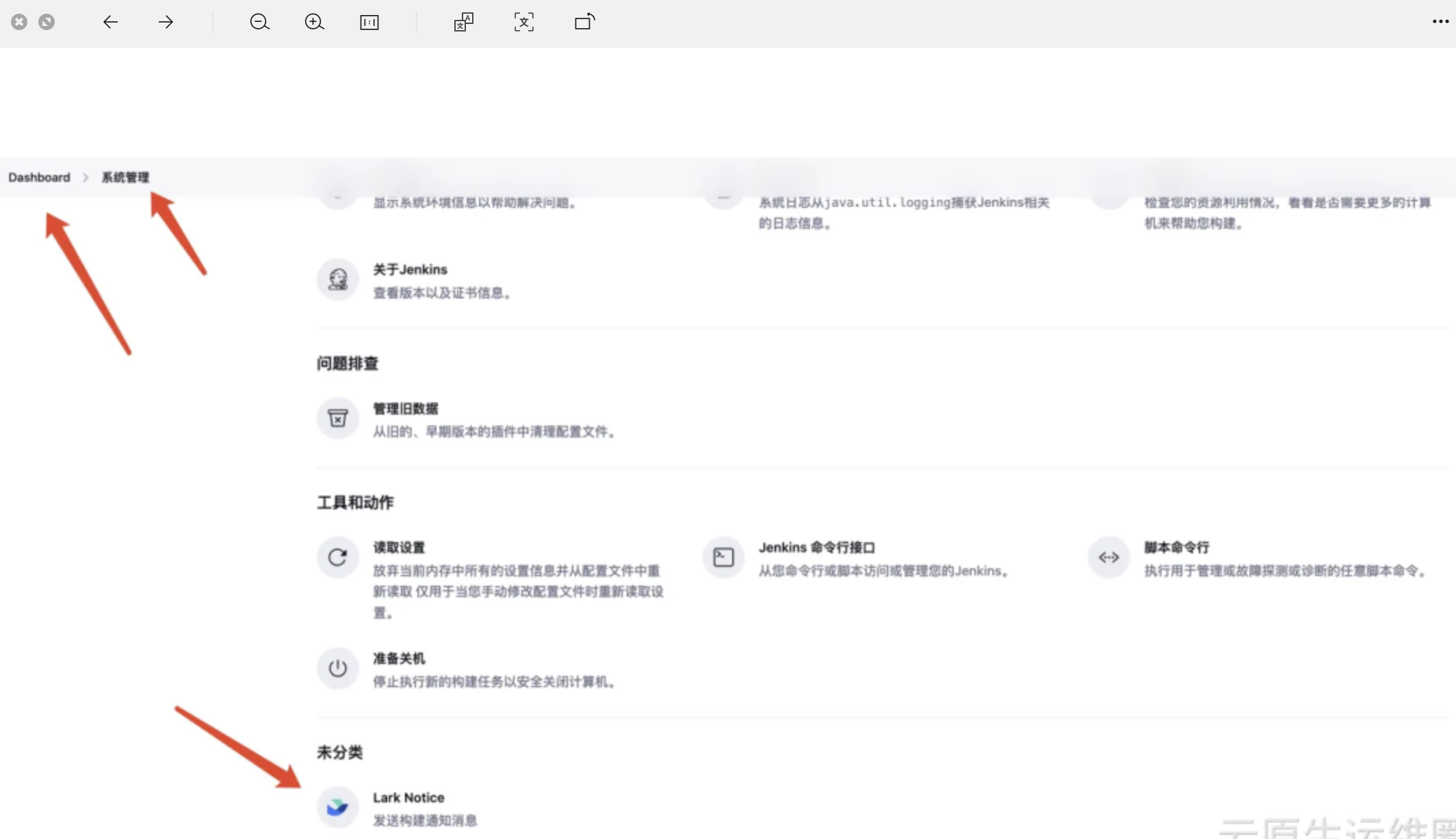The height and width of the screenshot is (839, 1456).
Task: Open Lark Notice configuration
Action: point(408,797)
